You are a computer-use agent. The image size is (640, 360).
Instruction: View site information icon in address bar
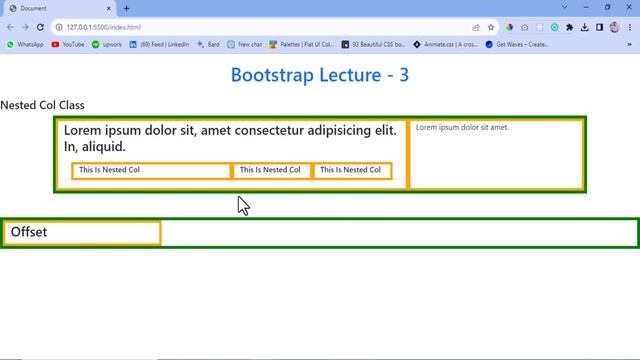point(59,27)
